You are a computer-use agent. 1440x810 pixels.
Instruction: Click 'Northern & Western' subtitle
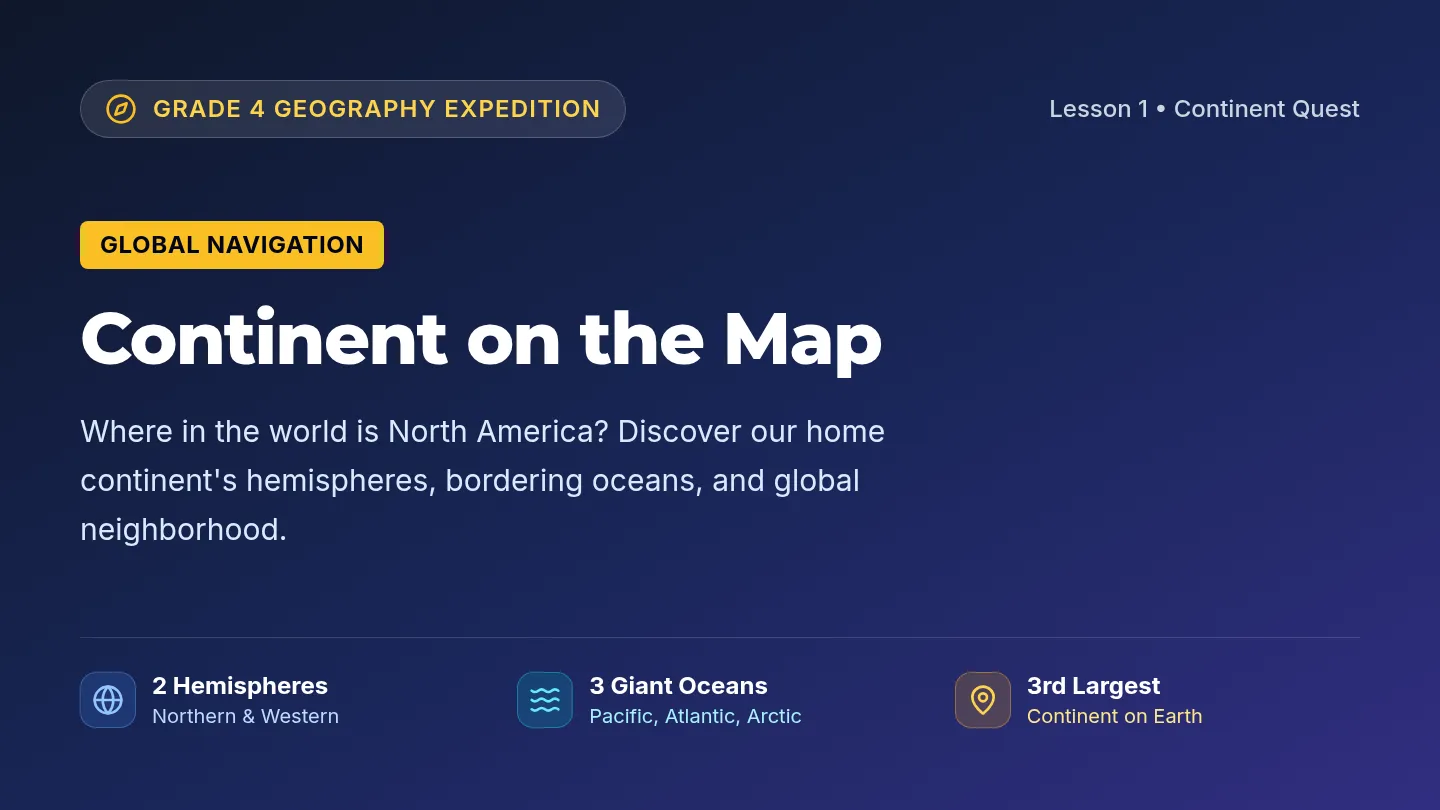point(246,716)
